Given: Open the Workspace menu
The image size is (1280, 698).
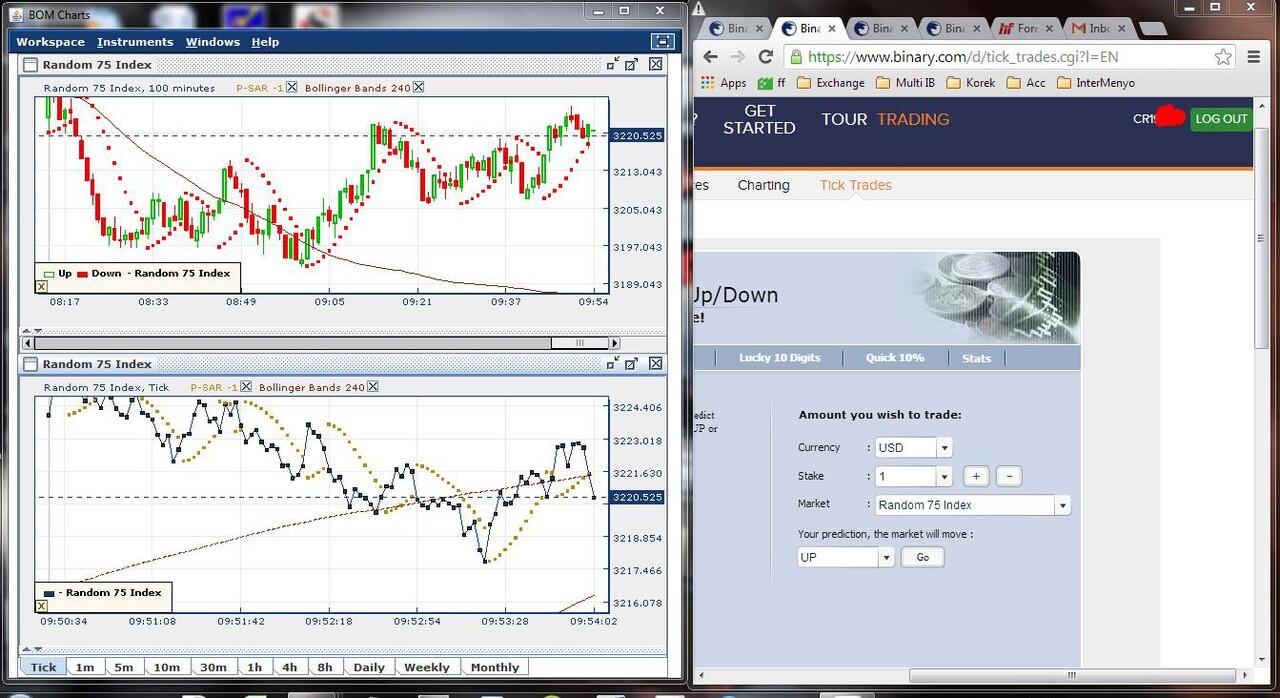Looking at the screenshot, I should pos(50,42).
